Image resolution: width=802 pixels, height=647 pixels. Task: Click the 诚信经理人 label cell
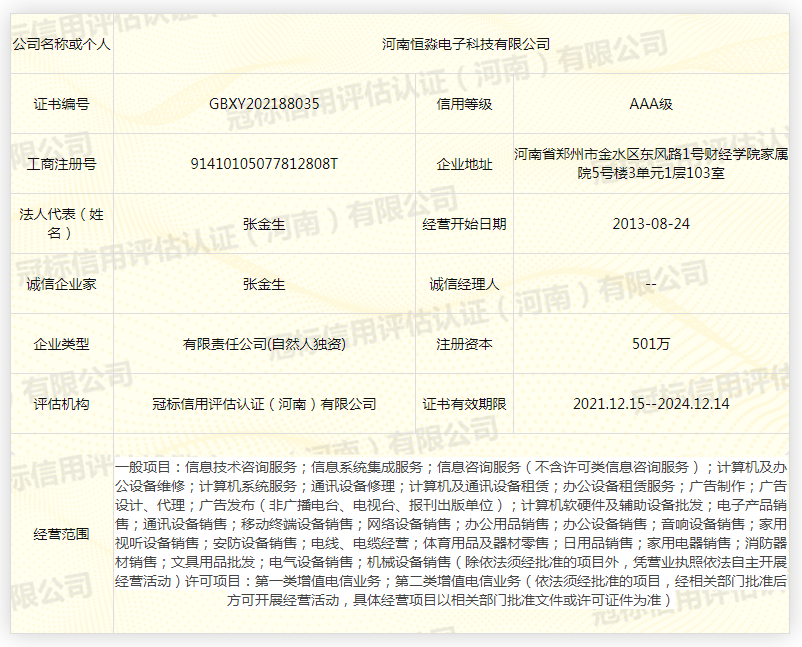pos(464,284)
